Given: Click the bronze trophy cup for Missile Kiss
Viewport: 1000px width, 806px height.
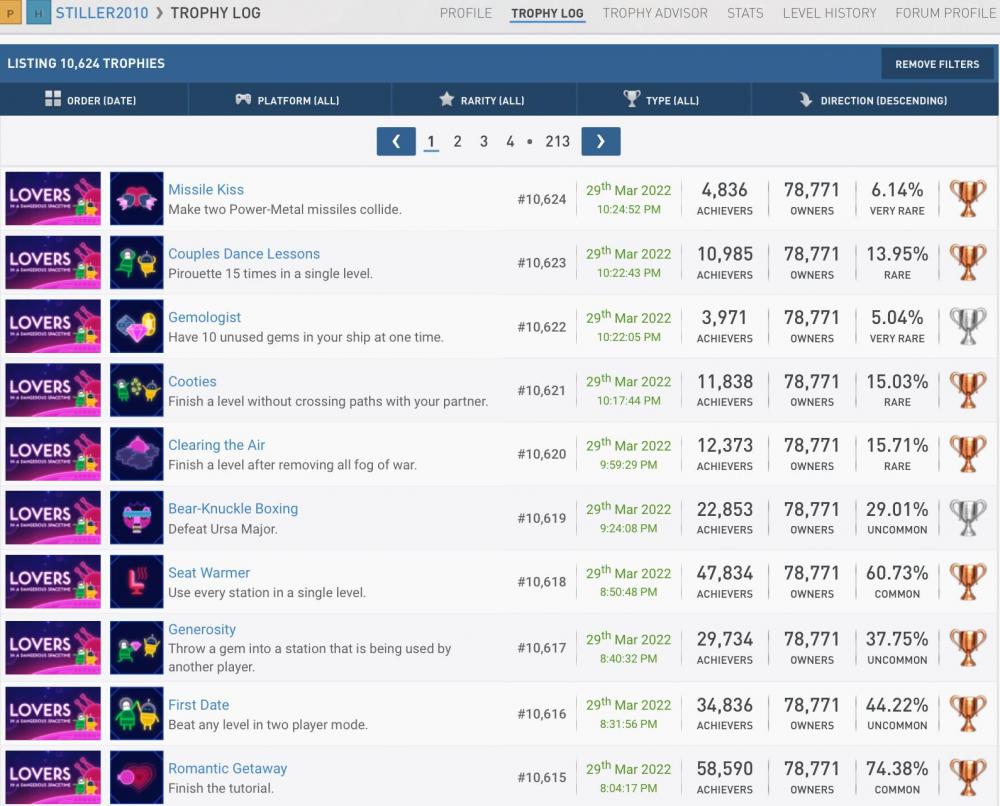Looking at the screenshot, I should click(967, 199).
